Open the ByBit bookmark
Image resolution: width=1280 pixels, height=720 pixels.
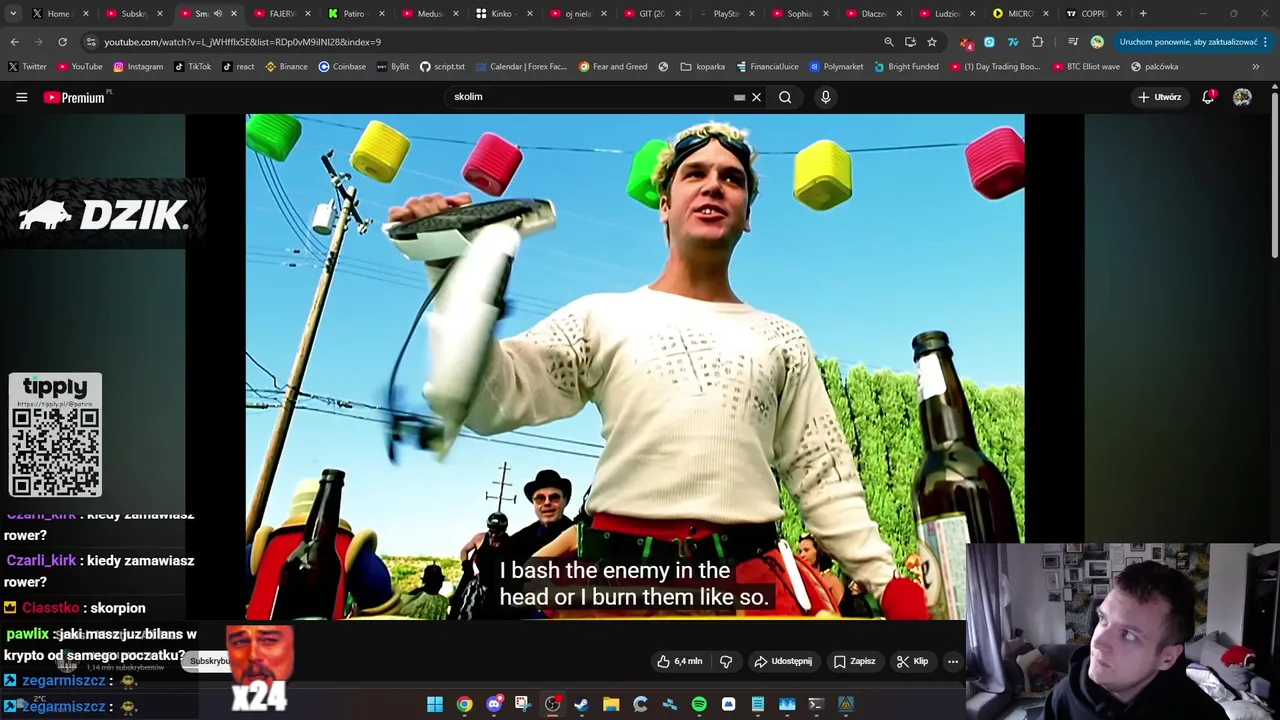[x=393, y=67]
